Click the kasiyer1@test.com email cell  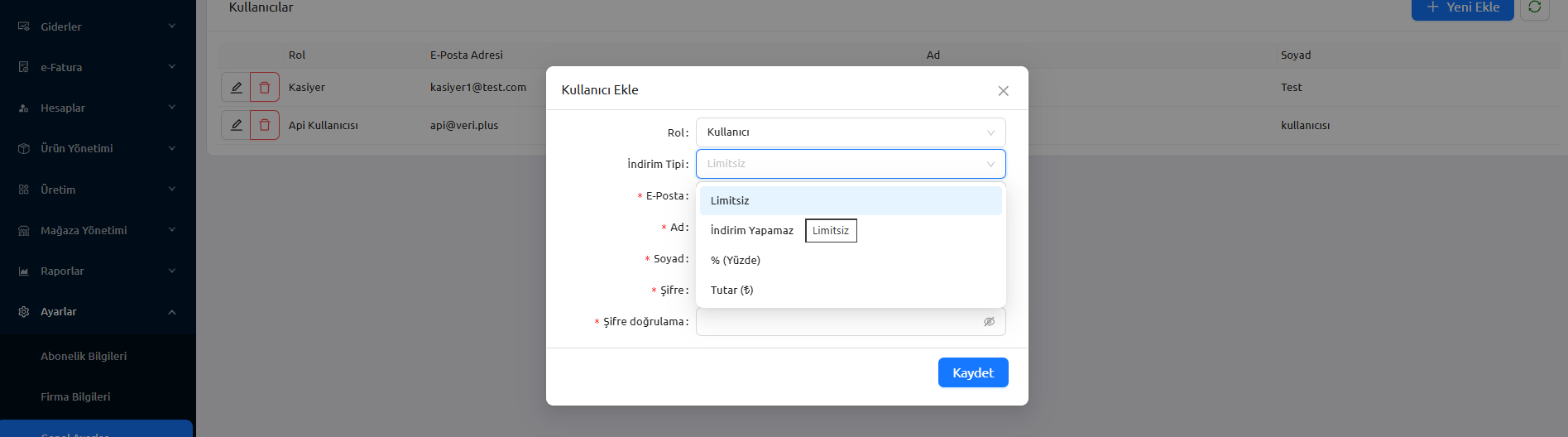[478, 87]
